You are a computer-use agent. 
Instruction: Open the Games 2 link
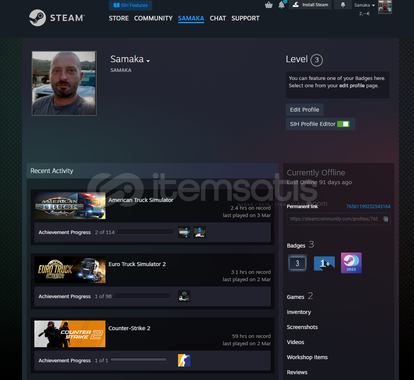coord(300,296)
